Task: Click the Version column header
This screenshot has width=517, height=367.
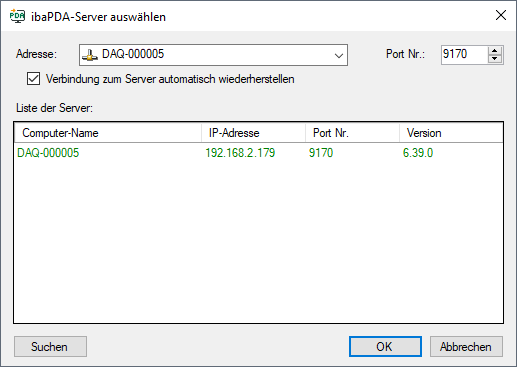Action: coord(451,133)
